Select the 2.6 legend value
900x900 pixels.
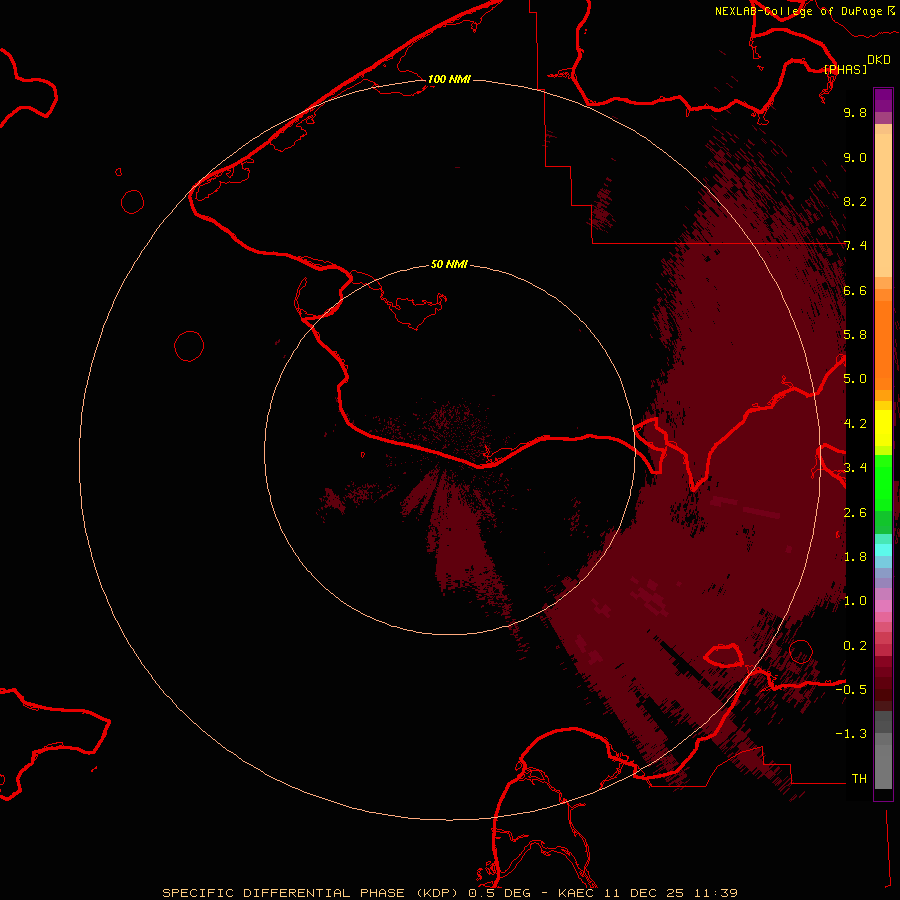[855, 513]
